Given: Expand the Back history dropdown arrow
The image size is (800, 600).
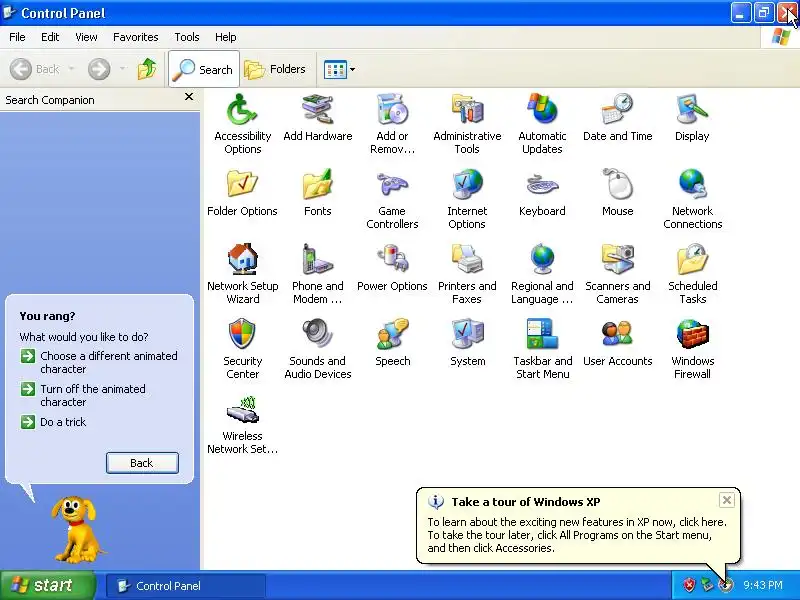Looking at the screenshot, I should click(x=71, y=69).
